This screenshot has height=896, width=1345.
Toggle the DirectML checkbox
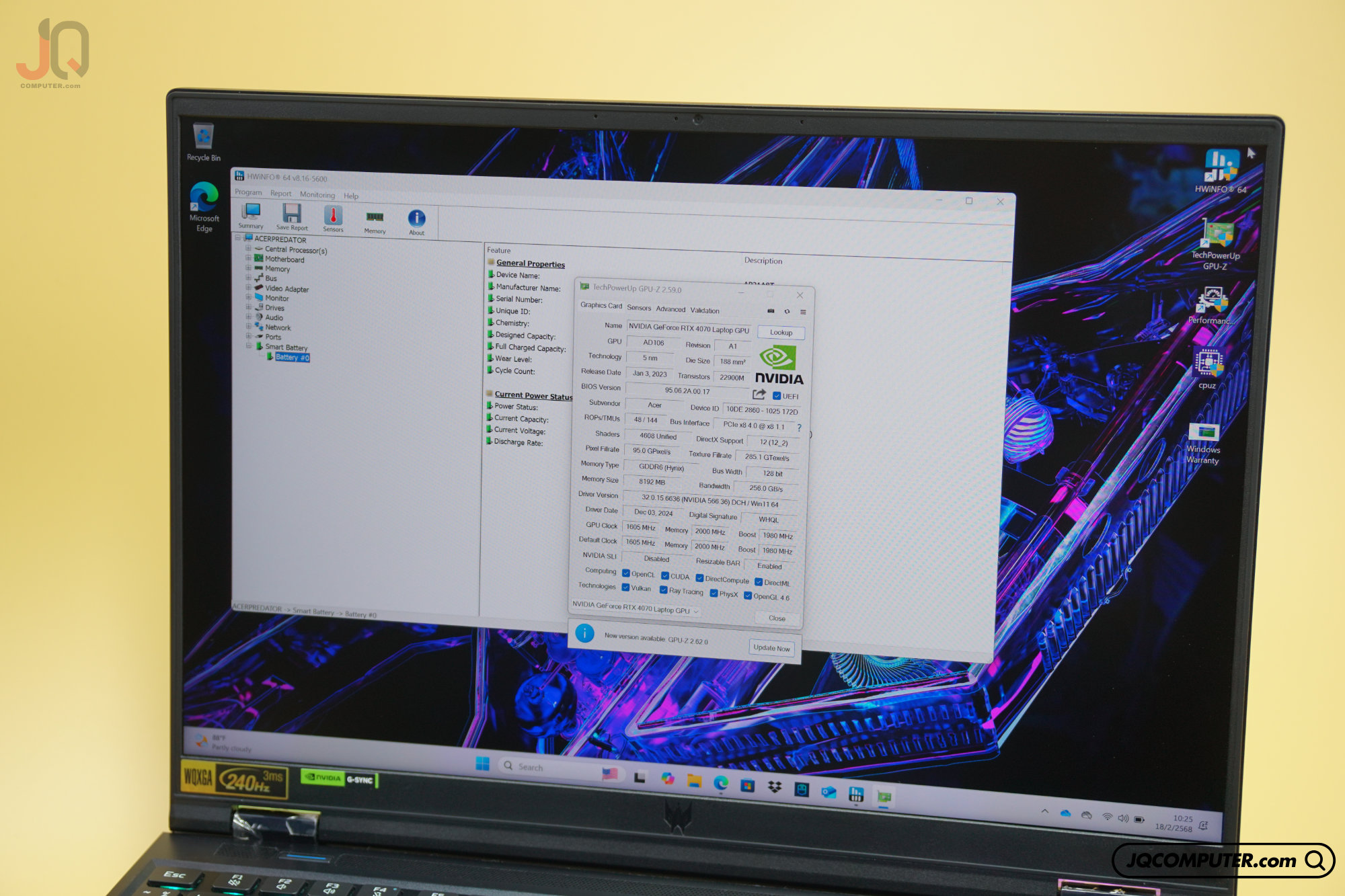[759, 582]
